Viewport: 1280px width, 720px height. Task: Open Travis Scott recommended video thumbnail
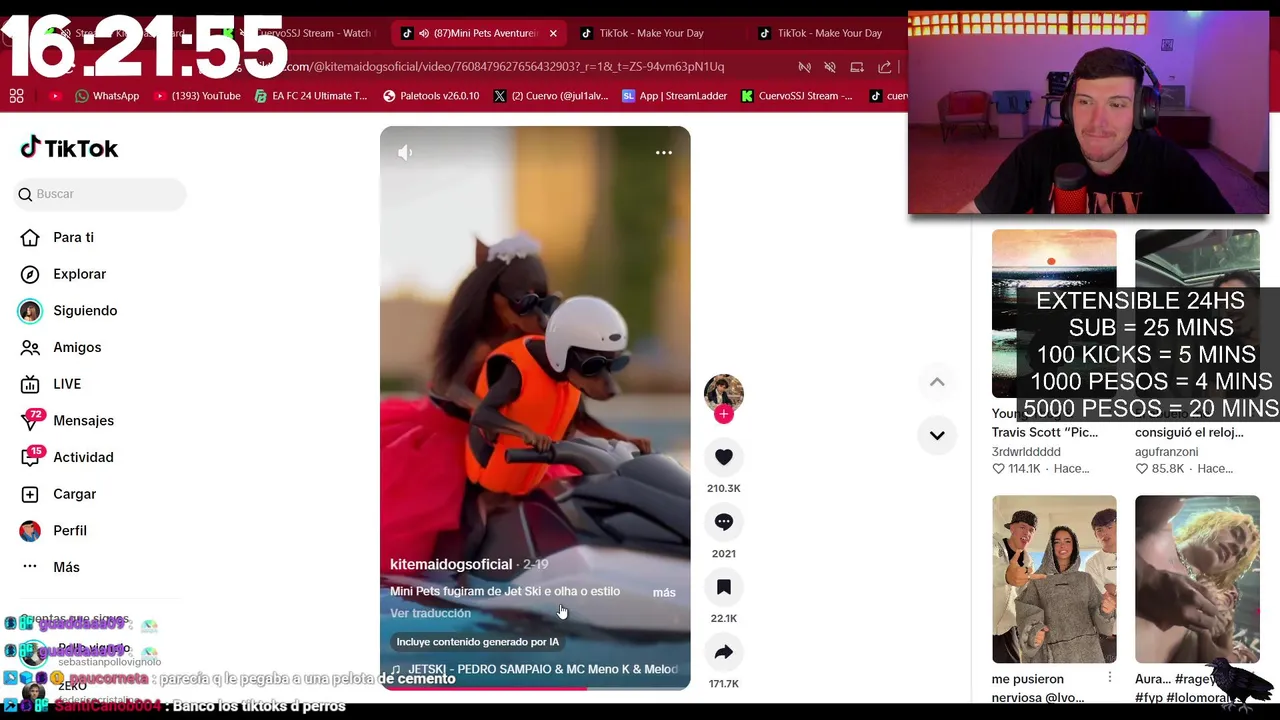click(1054, 313)
